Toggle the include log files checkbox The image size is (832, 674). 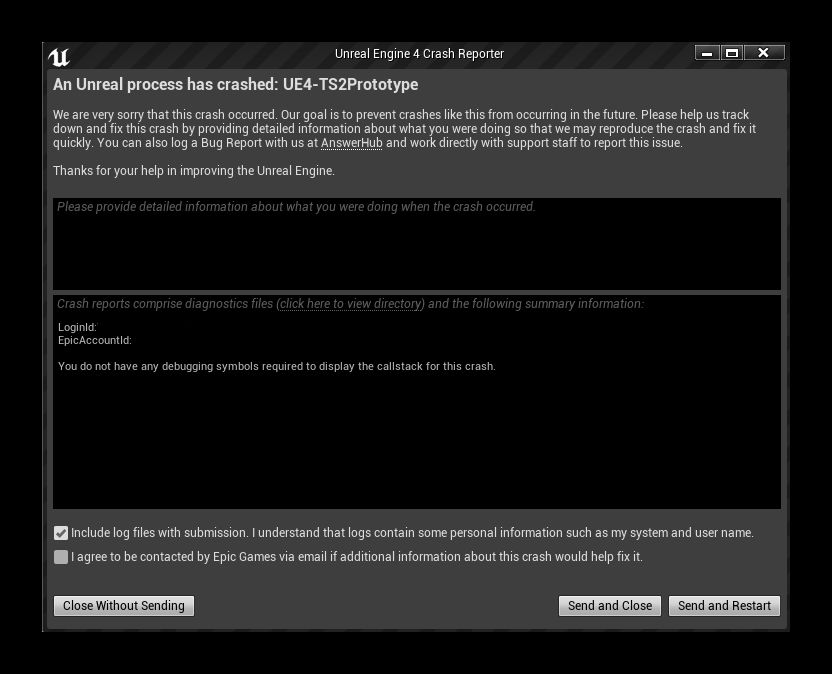(x=61, y=533)
